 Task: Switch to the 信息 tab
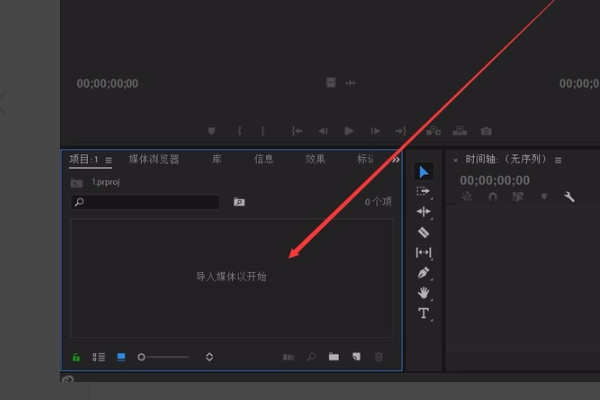tap(264, 159)
